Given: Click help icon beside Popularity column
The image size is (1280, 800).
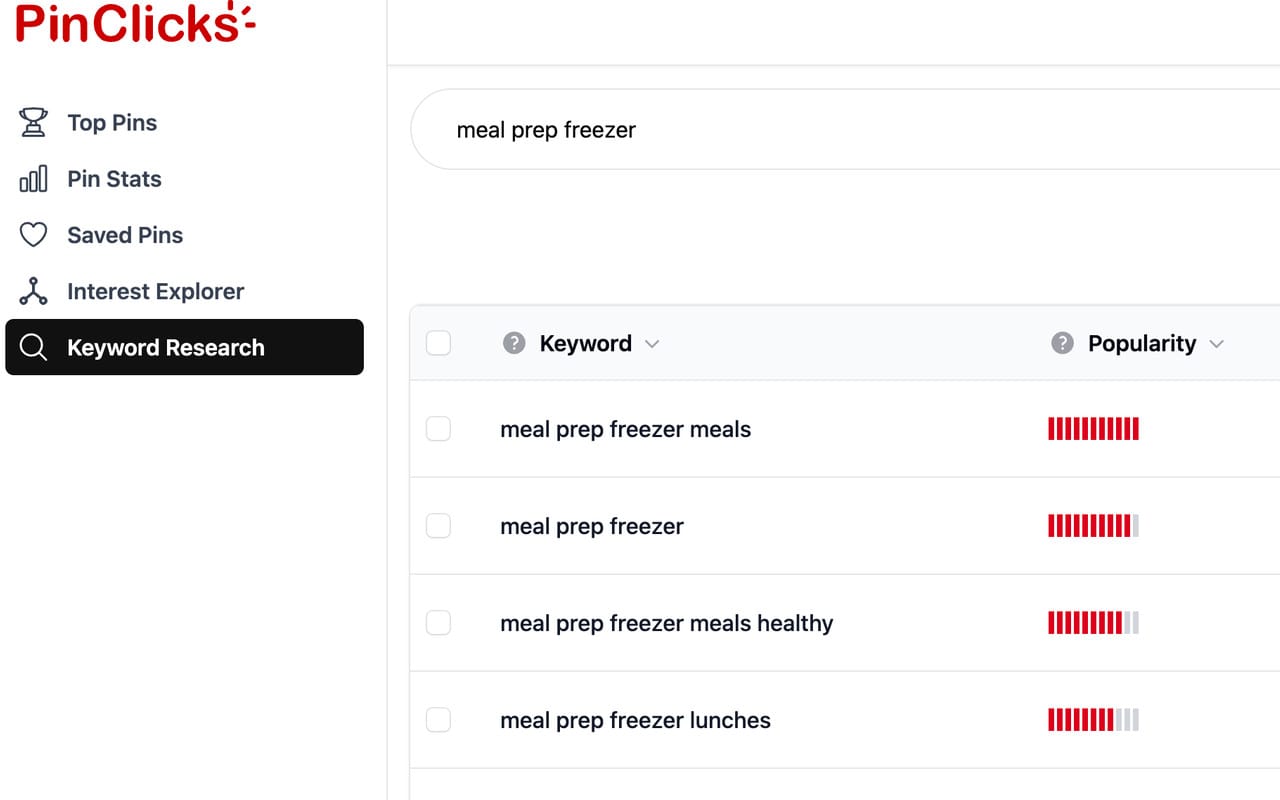Looking at the screenshot, I should coord(1062,344).
